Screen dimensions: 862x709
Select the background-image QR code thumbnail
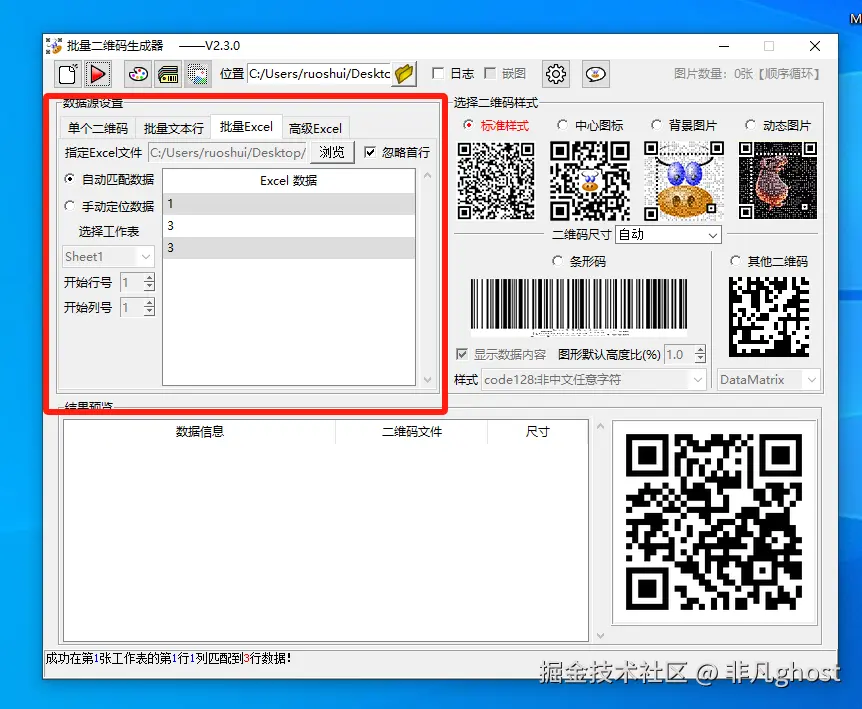click(684, 181)
